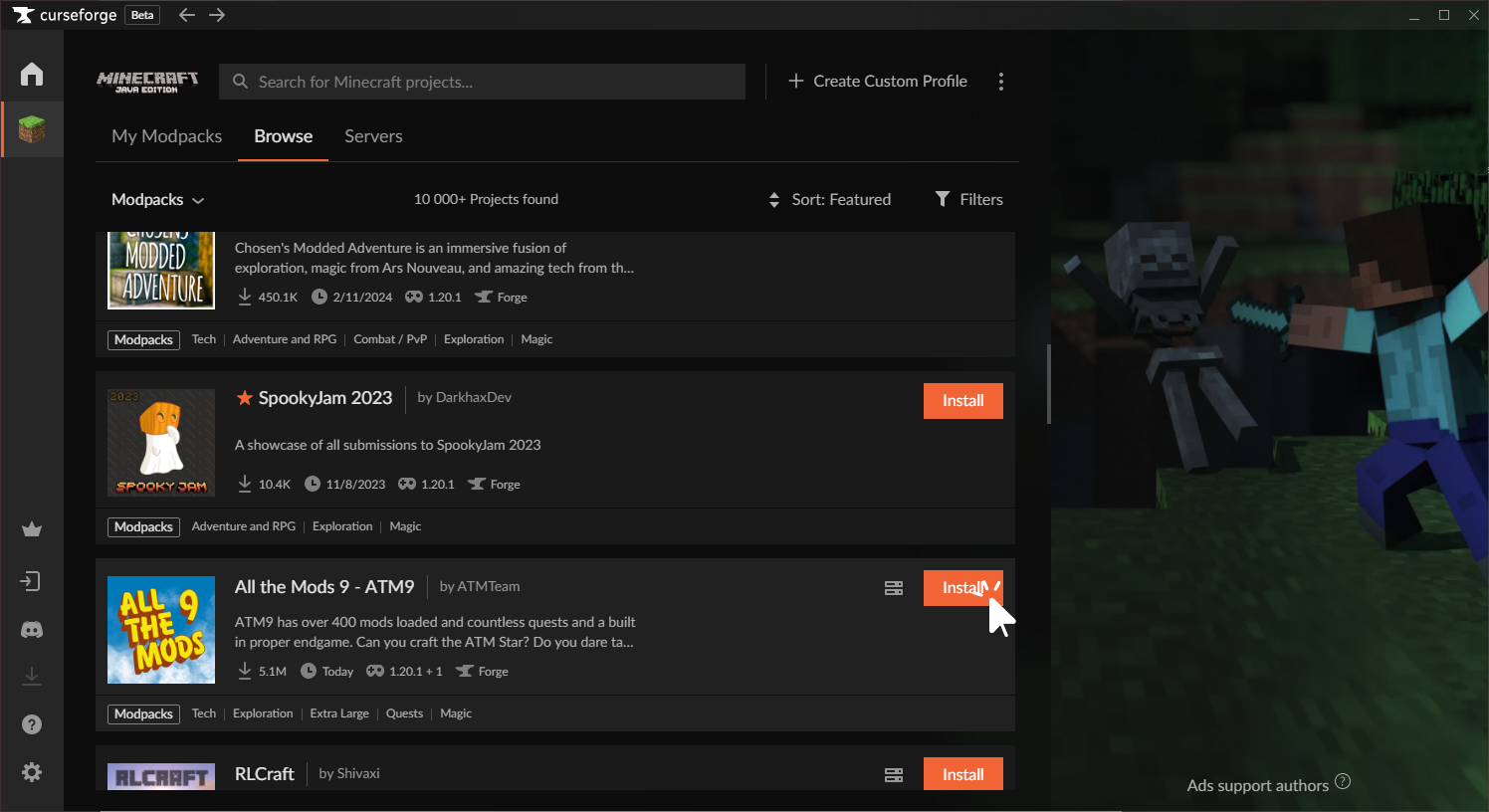The width and height of the screenshot is (1489, 812).
Task: Click the Magic tag on SpookyJam row
Action: [x=405, y=526]
